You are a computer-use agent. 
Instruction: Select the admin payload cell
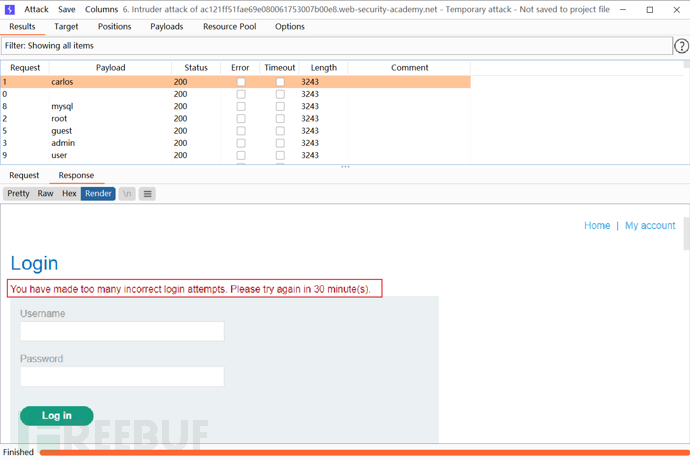click(110, 143)
